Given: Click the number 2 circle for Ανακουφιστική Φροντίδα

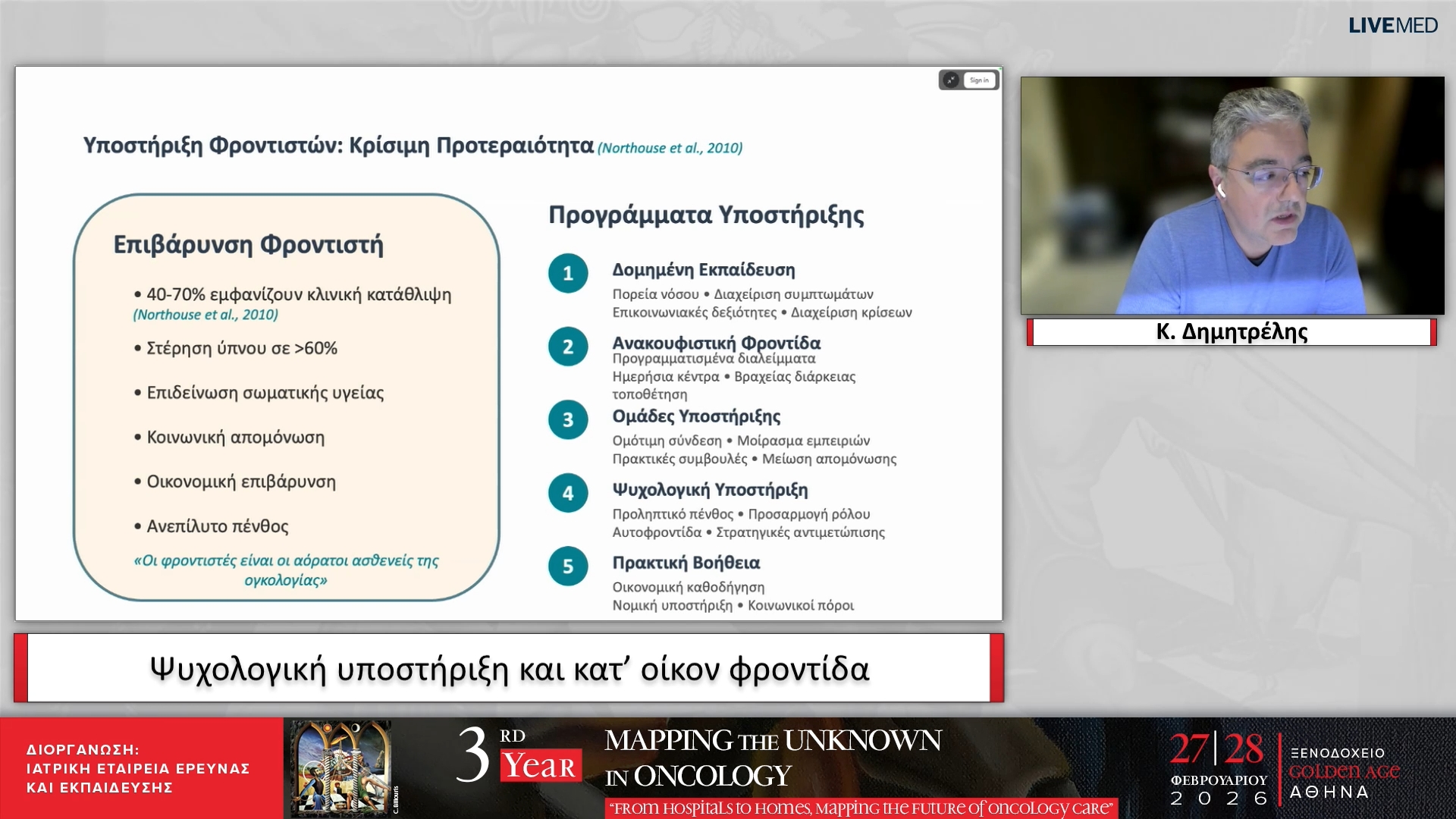Looking at the screenshot, I should 568,347.
